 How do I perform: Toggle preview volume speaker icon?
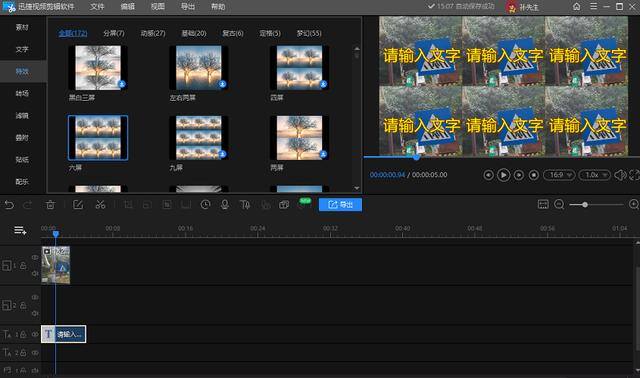(x=620, y=175)
